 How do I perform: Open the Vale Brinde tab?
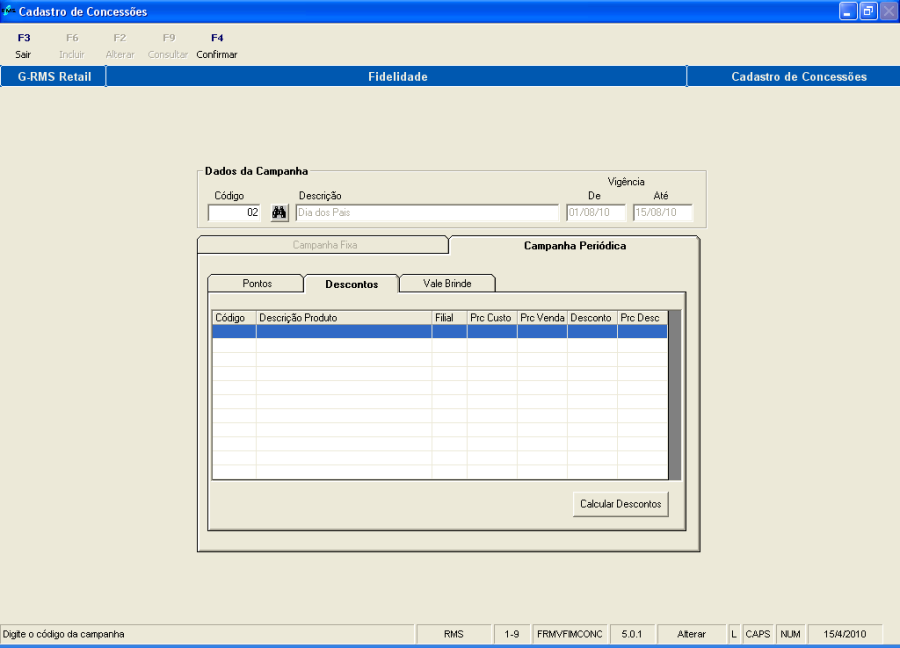pos(447,284)
